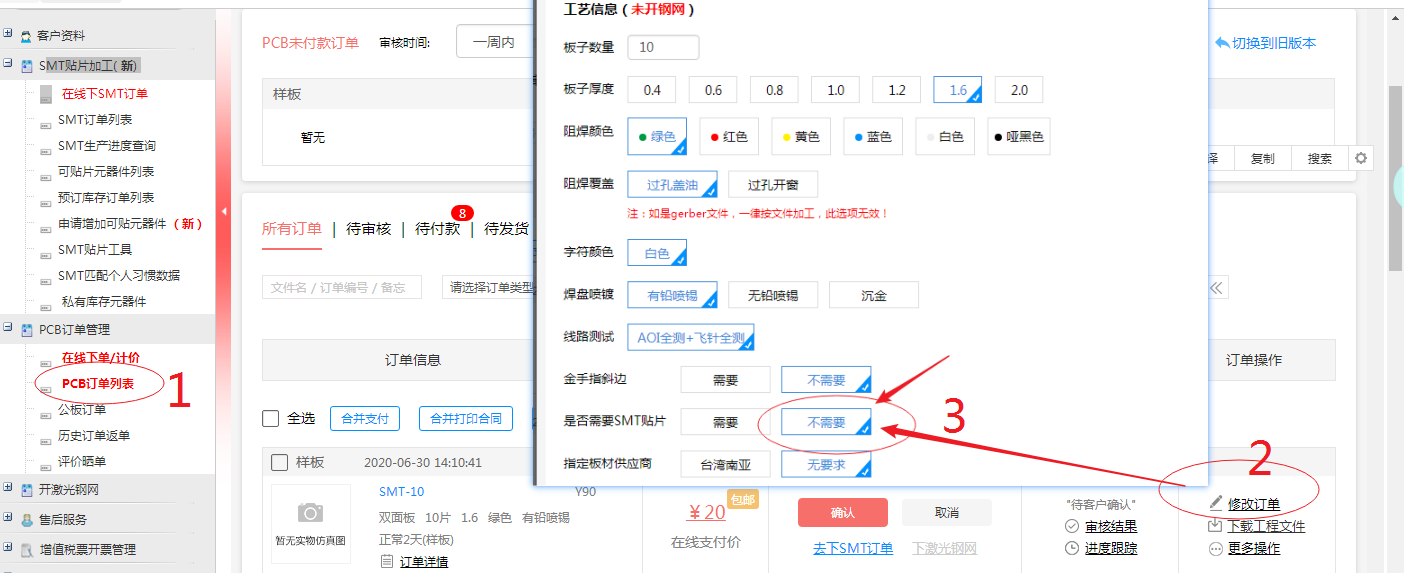Check the 样板 order row checkbox
This screenshot has height=573, width=1404.
tap(280, 462)
